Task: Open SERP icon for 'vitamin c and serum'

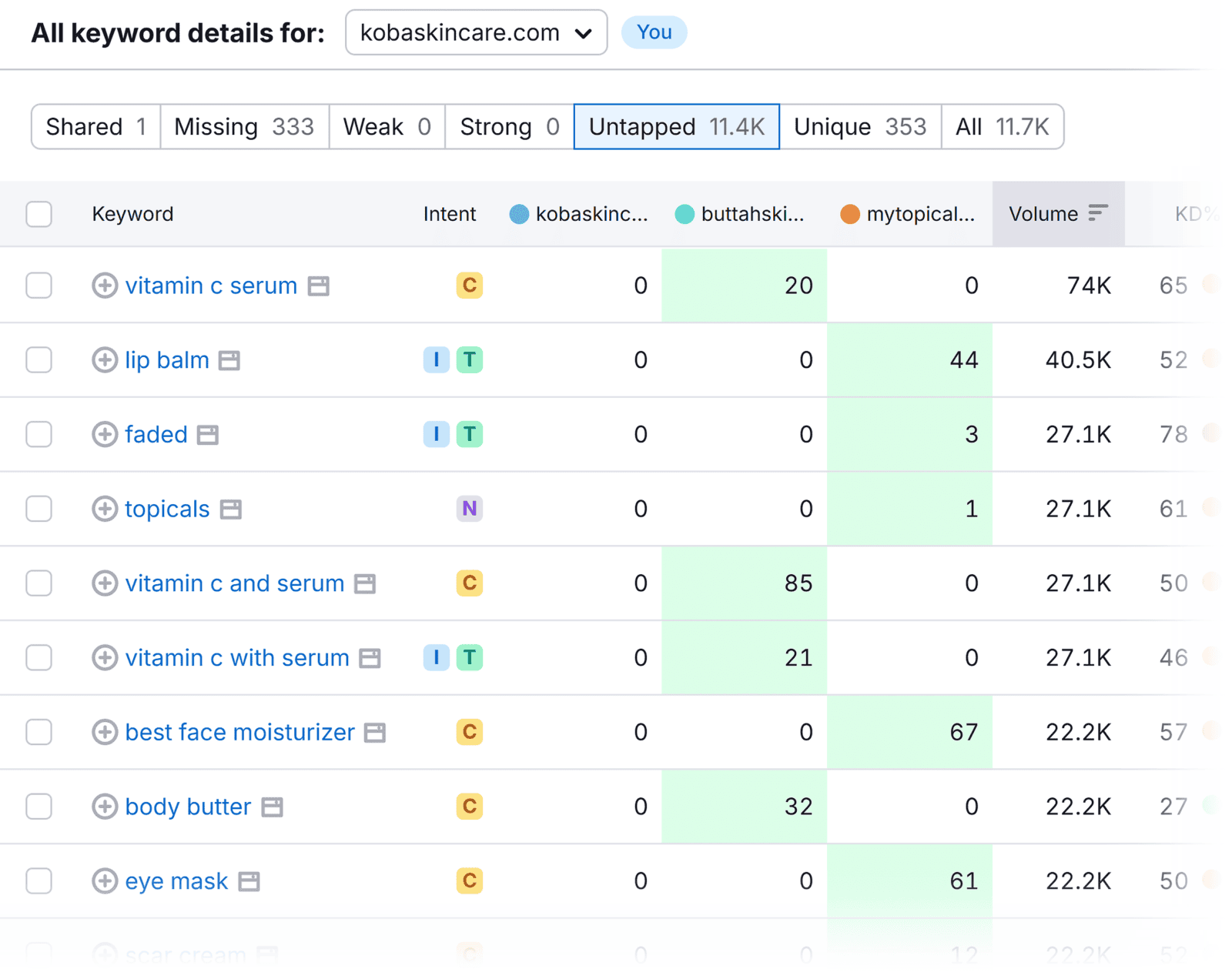Action: (x=365, y=584)
